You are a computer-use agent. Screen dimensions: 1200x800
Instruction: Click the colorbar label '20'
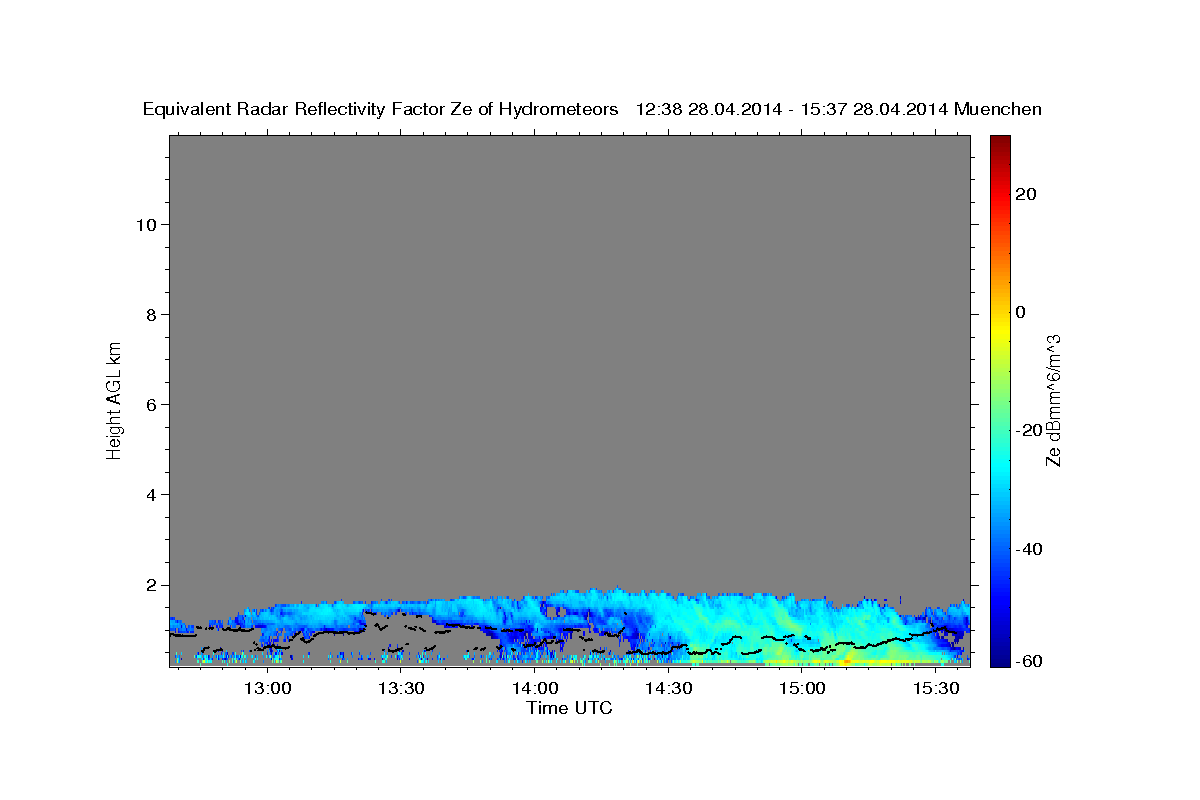pos(1026,194)
